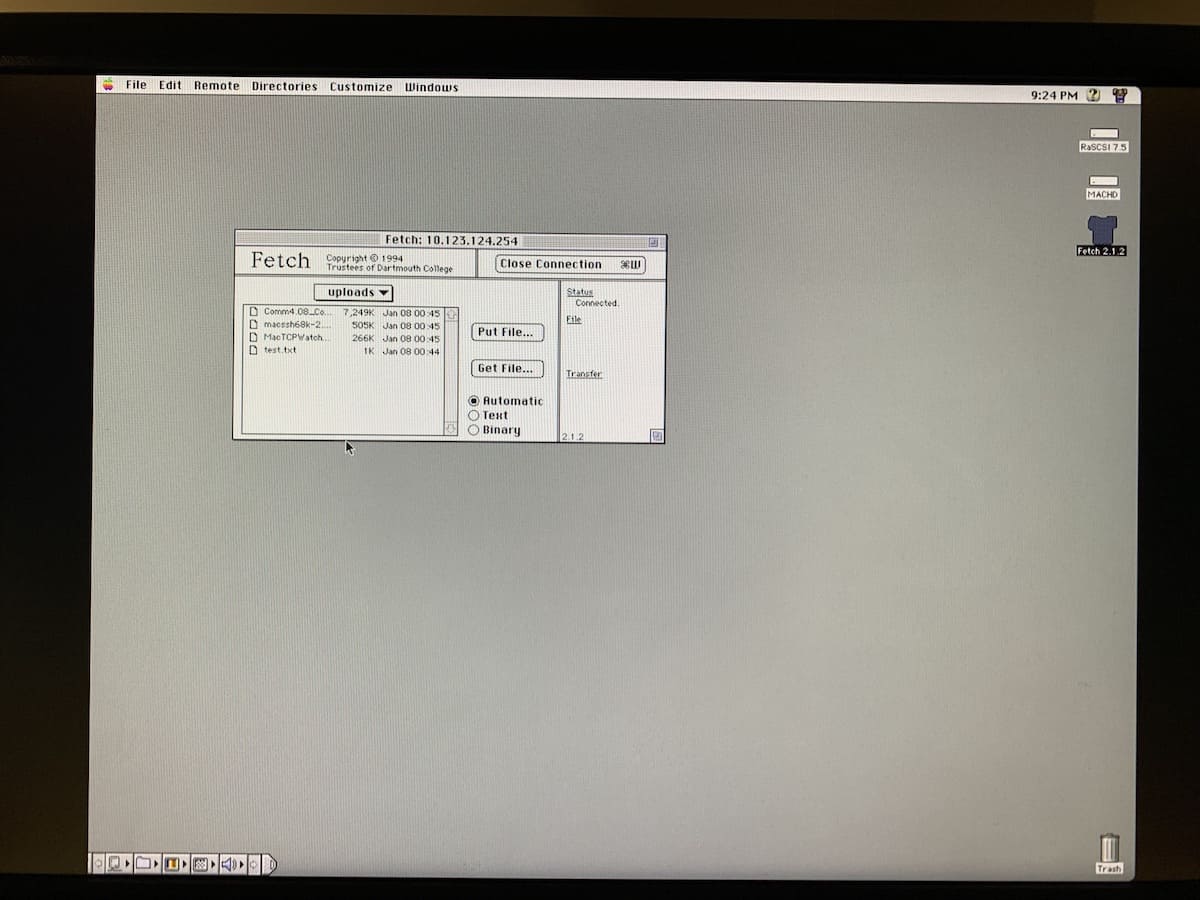The image size is (1200, 900).
Task: Click the Put File... button
Action: pyautogui.click(x=507, y=332)
